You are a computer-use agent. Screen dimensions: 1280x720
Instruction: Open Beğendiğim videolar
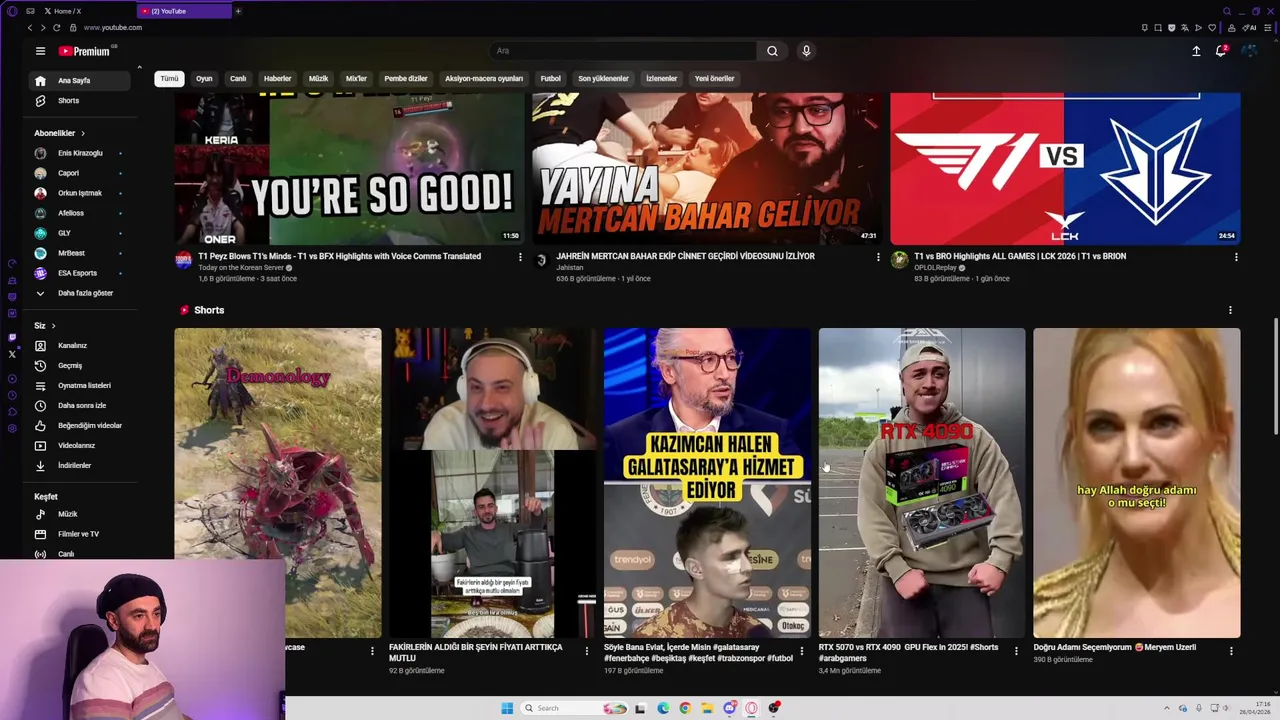pos(81,426)
